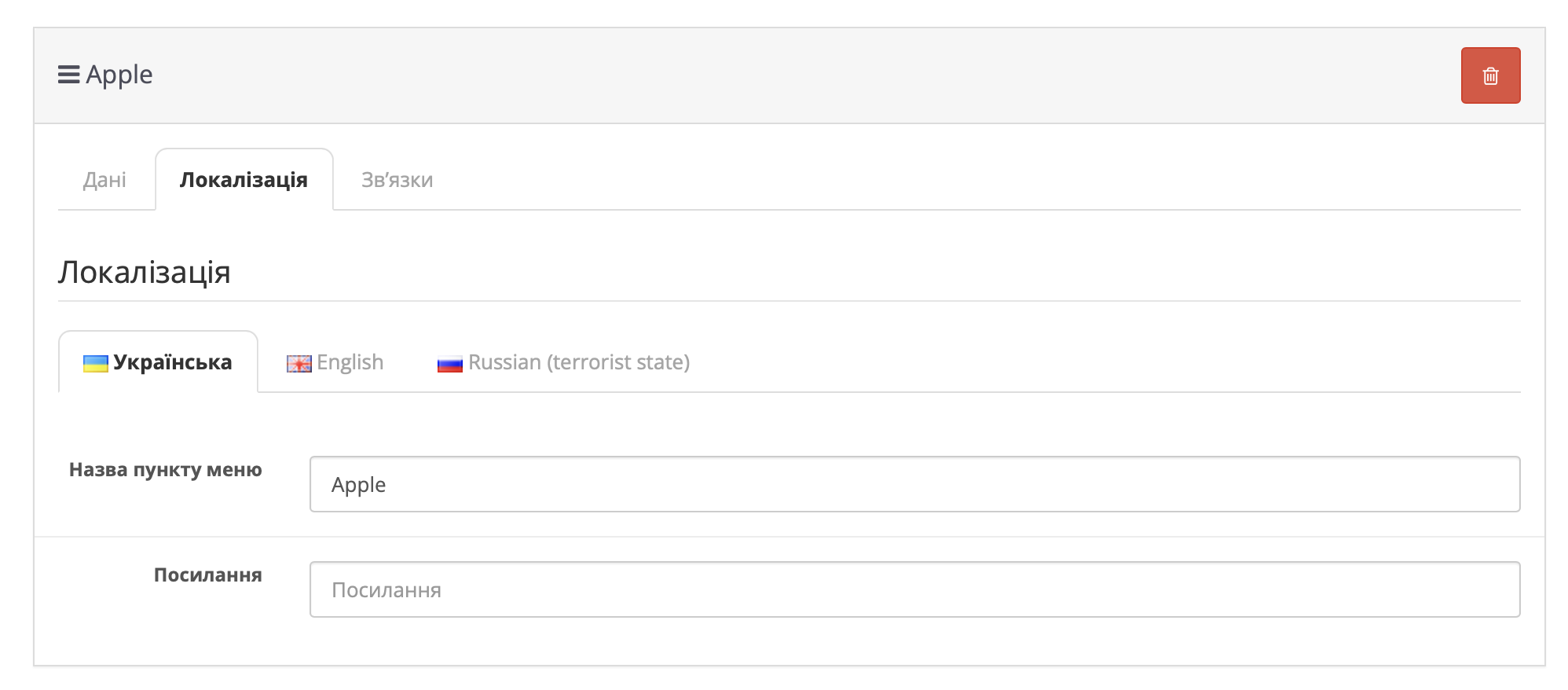
Task: Click the empty gray panel header bar
Action: coord(786,75)
